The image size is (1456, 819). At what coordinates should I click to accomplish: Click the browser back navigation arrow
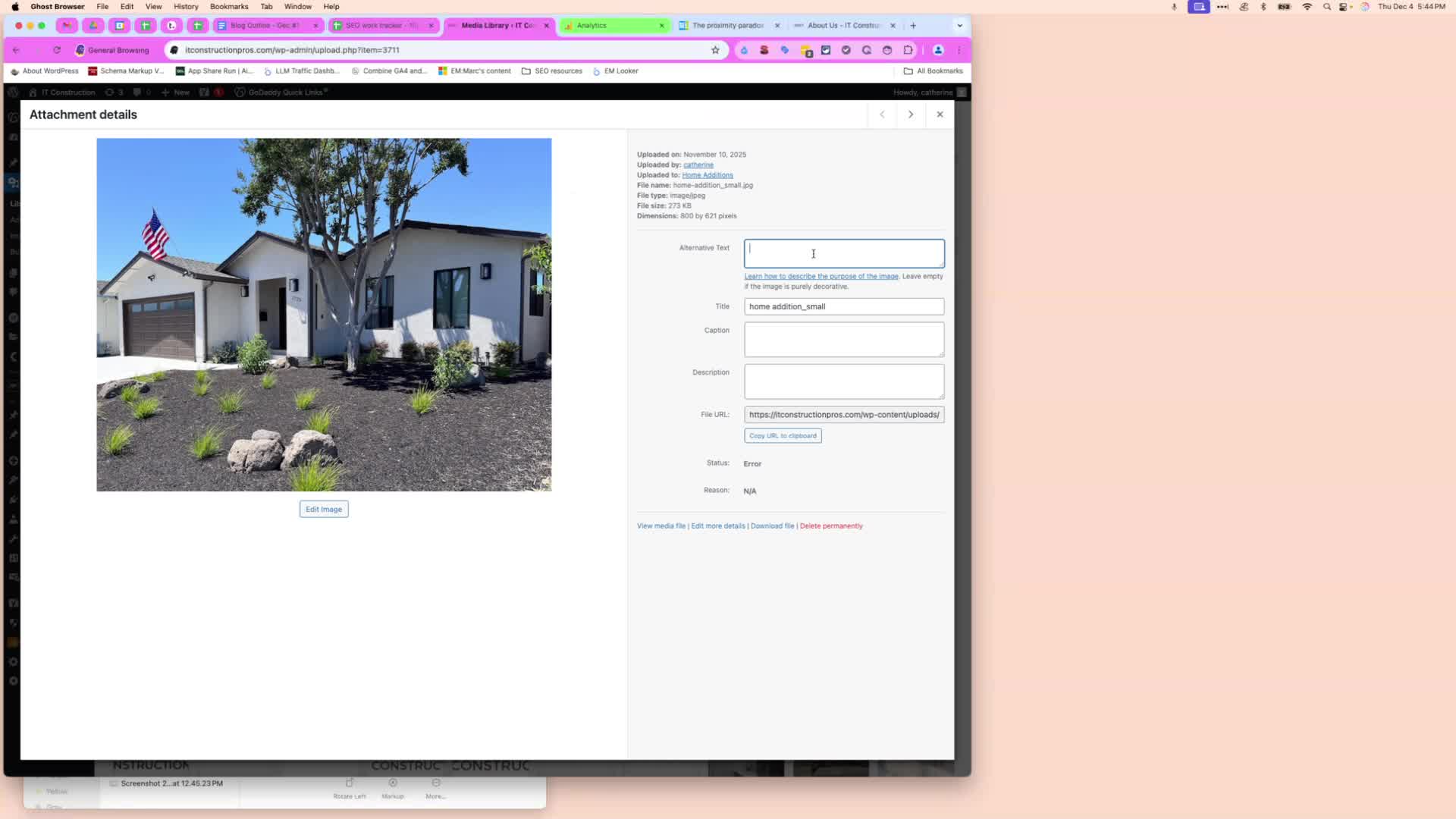click(x=16, y=50)
